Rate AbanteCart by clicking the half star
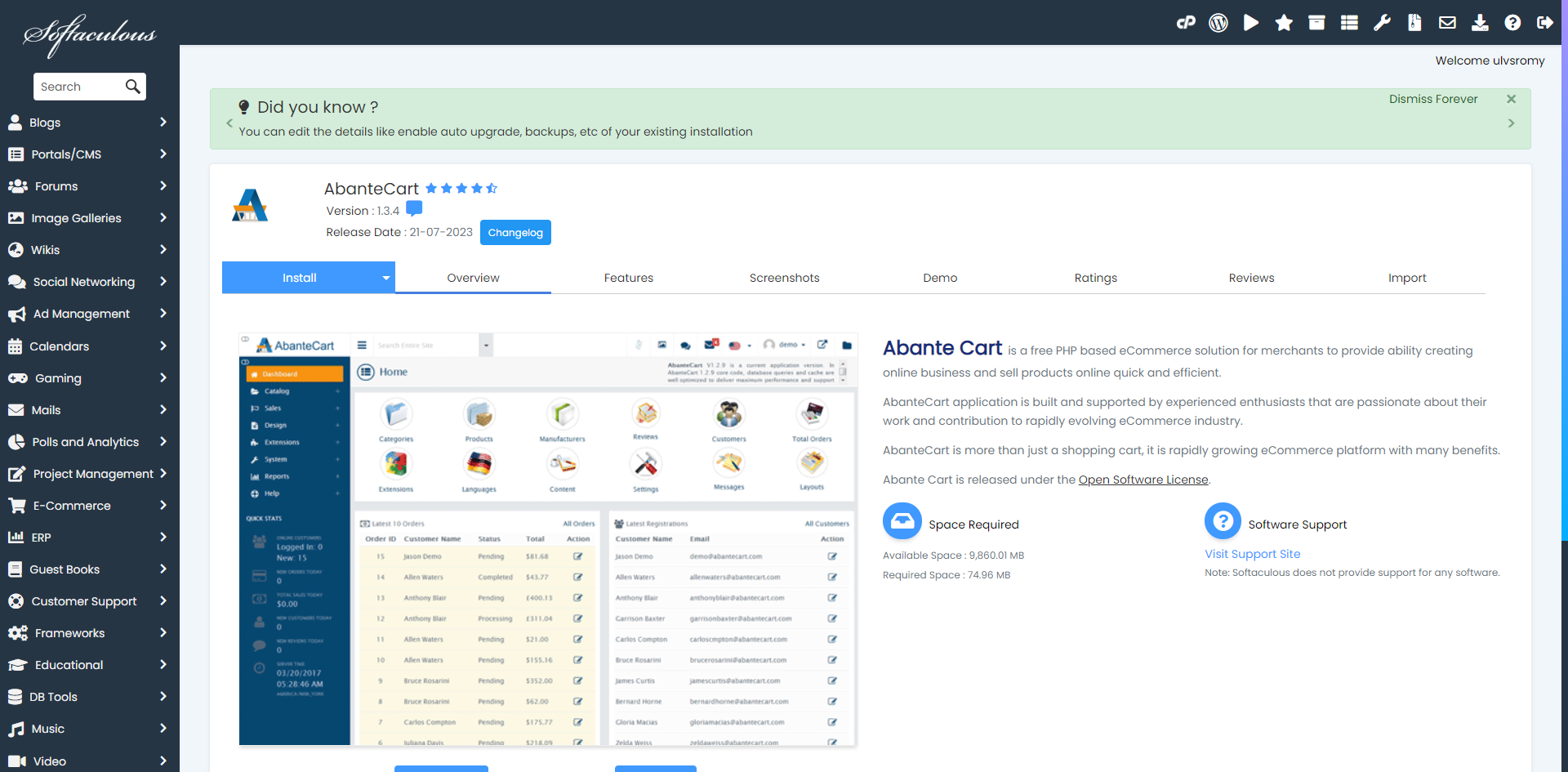 tap(491, 188)
